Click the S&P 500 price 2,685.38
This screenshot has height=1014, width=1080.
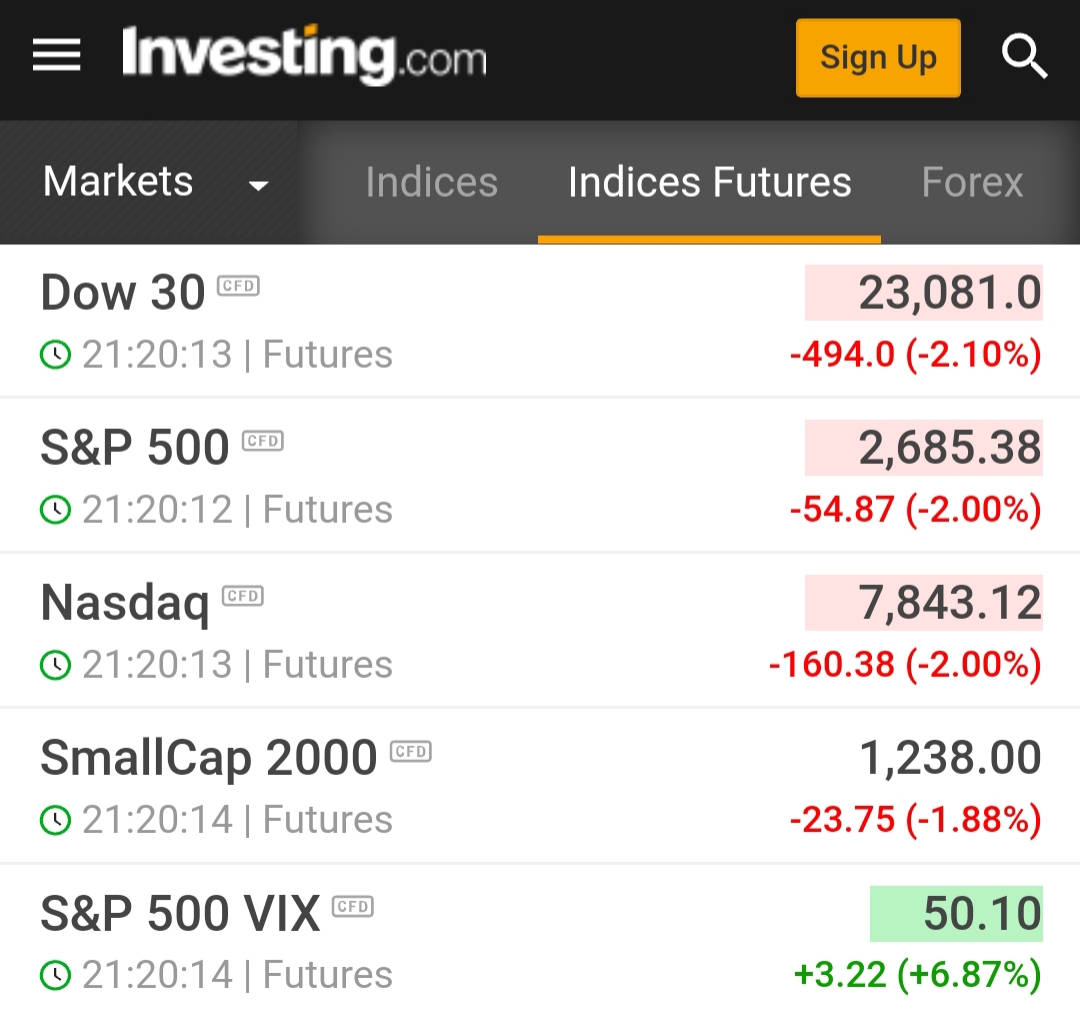pyautogui.click(x=924, y=448)
